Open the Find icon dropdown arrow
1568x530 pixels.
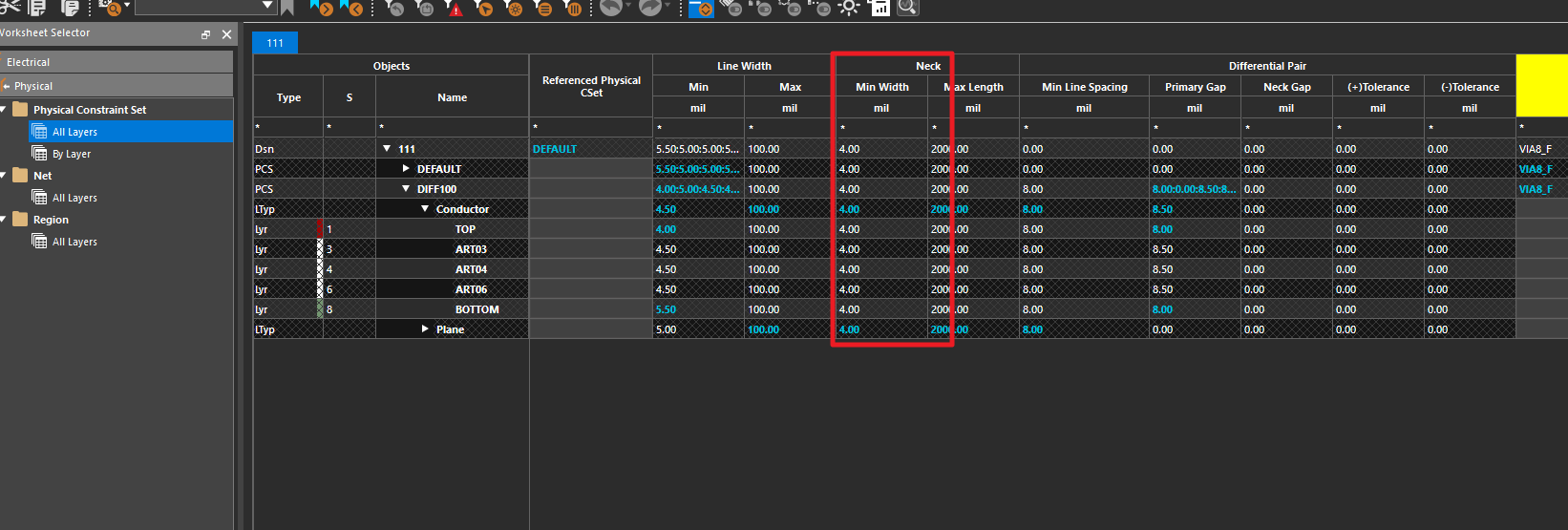click(x=127, y=6)
